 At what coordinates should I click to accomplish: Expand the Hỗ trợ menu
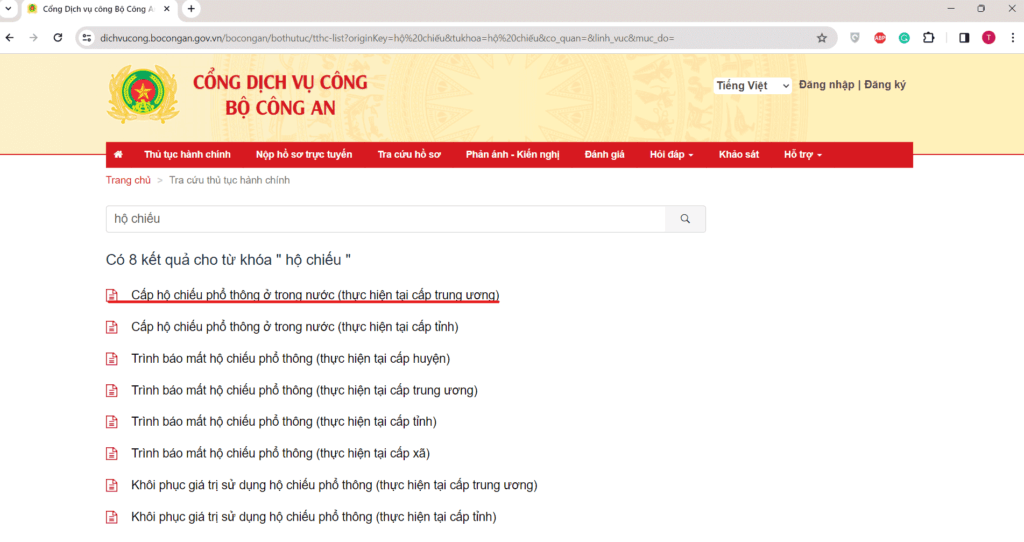coord(803,155)
